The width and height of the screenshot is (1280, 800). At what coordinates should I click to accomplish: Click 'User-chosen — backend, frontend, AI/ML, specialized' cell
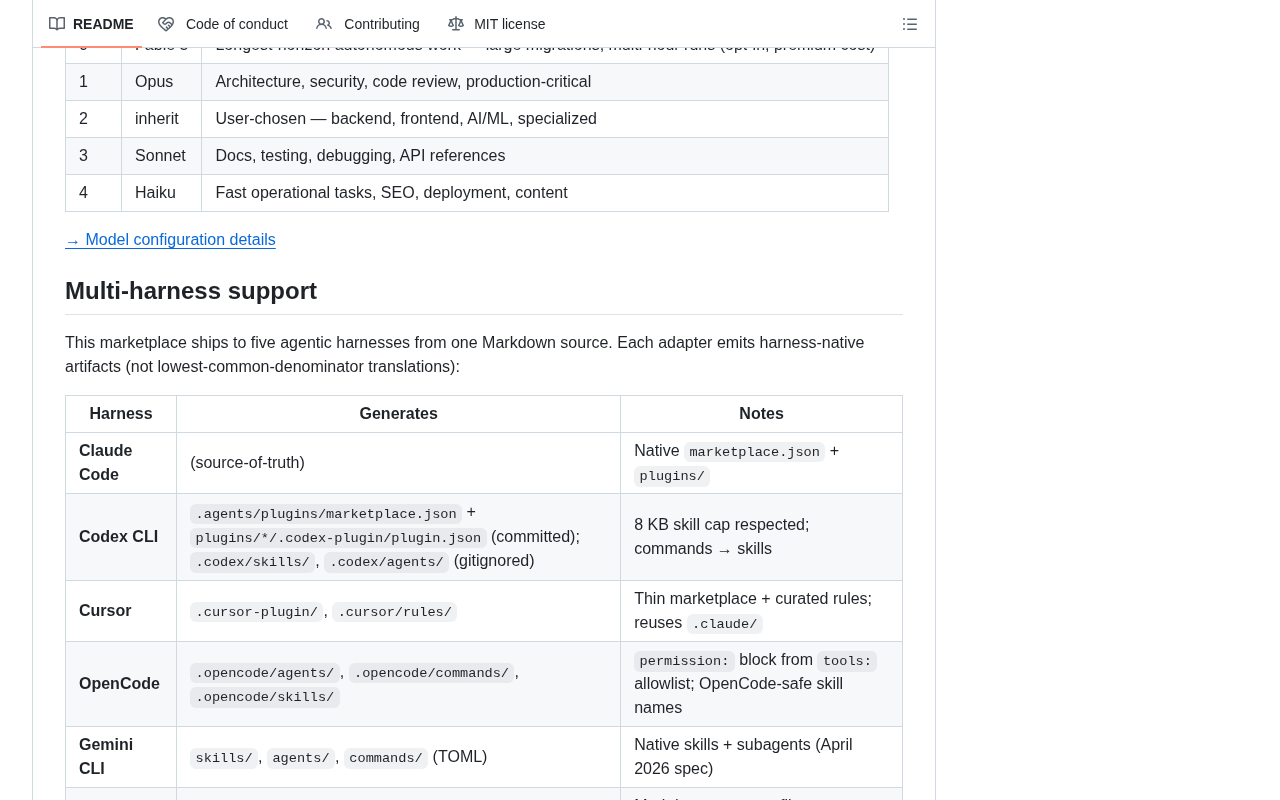click(x=545, y=119)
